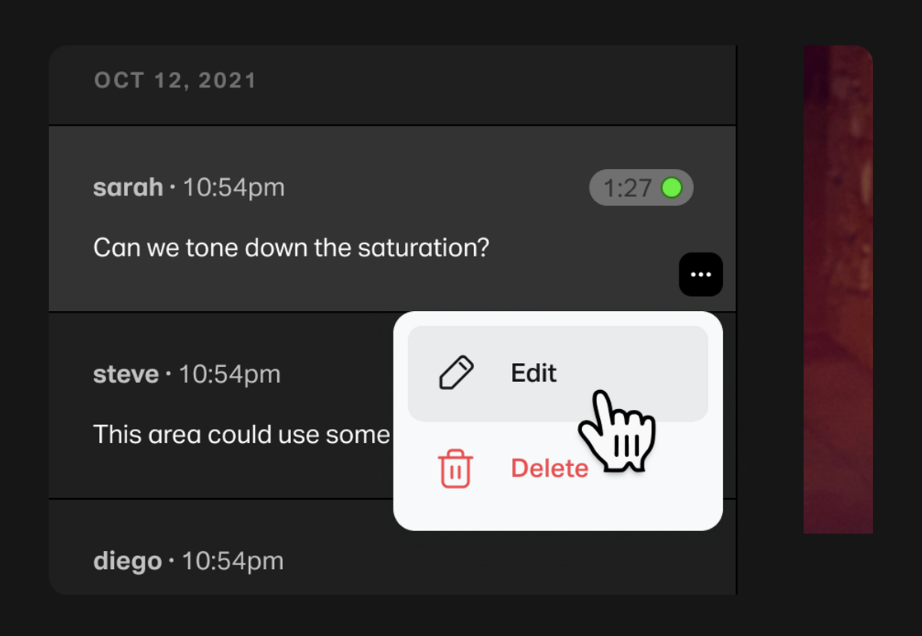The image size is (922, 636).
Task: Click the Edit label text in popup
Action: (533, 373)
